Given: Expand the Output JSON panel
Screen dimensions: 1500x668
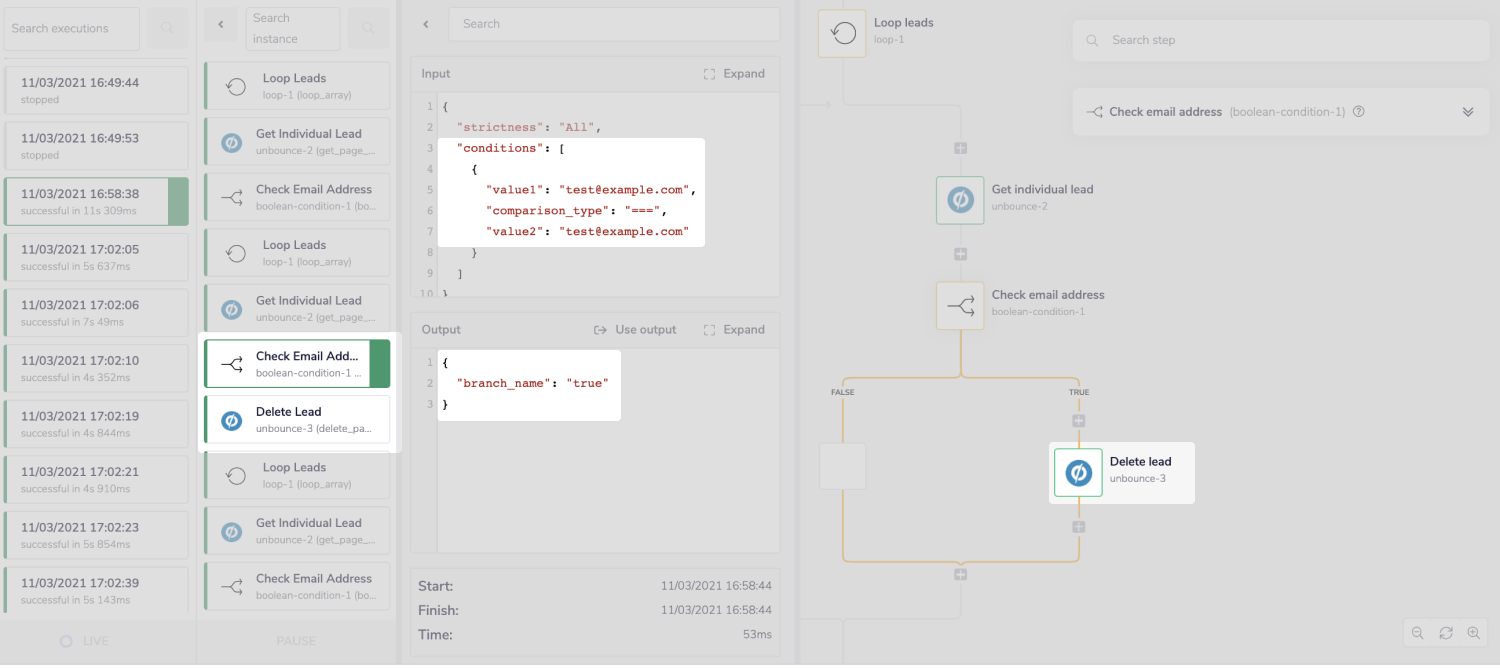Looking at the screenshot, I should [x=734, y=330].
